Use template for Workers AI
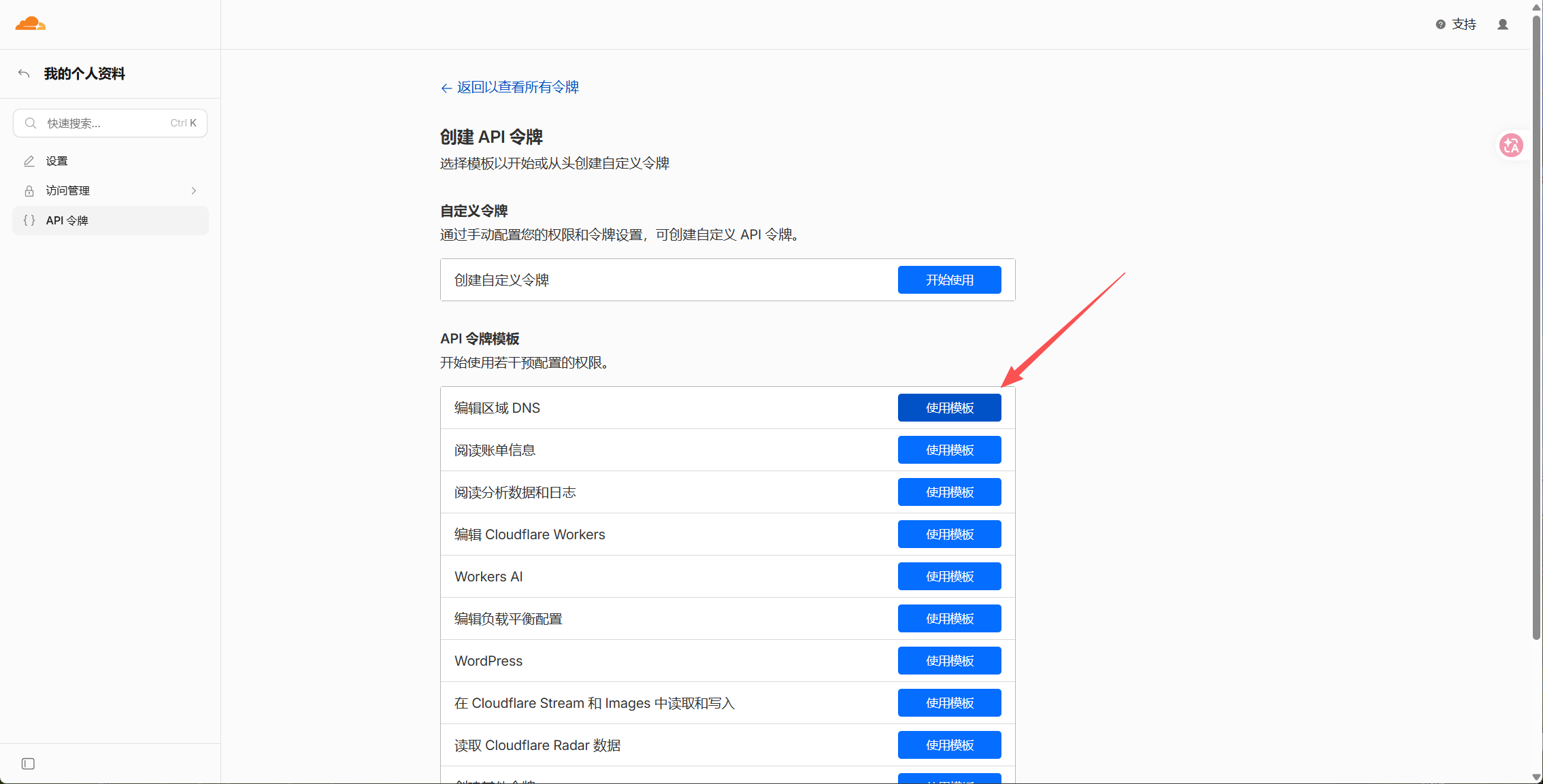Viewport: 1543px width, 784px height. (x=949, y=577)
